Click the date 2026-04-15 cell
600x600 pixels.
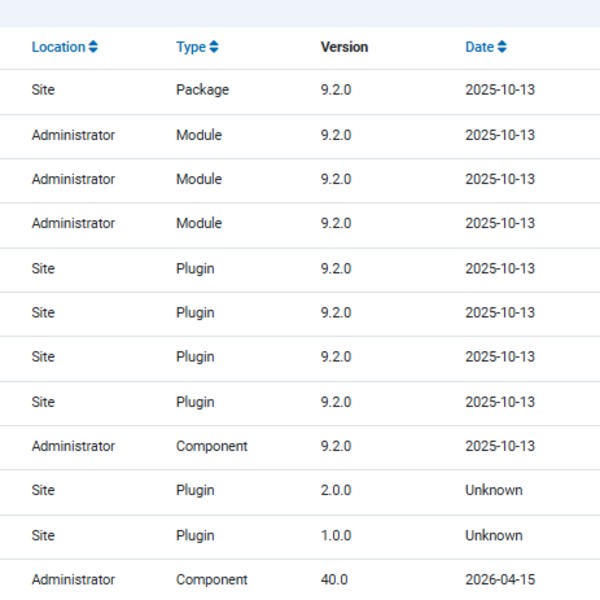pyautogui.click(x=500, y=579)
